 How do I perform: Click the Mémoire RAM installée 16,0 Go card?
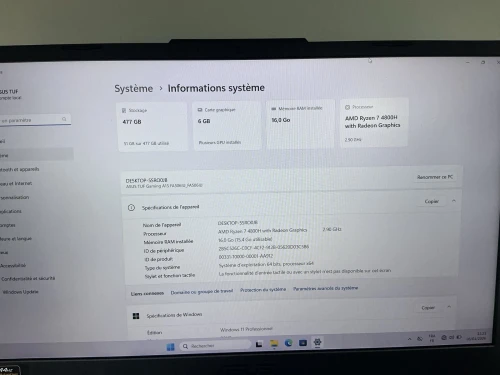click(x=300, y=124)
